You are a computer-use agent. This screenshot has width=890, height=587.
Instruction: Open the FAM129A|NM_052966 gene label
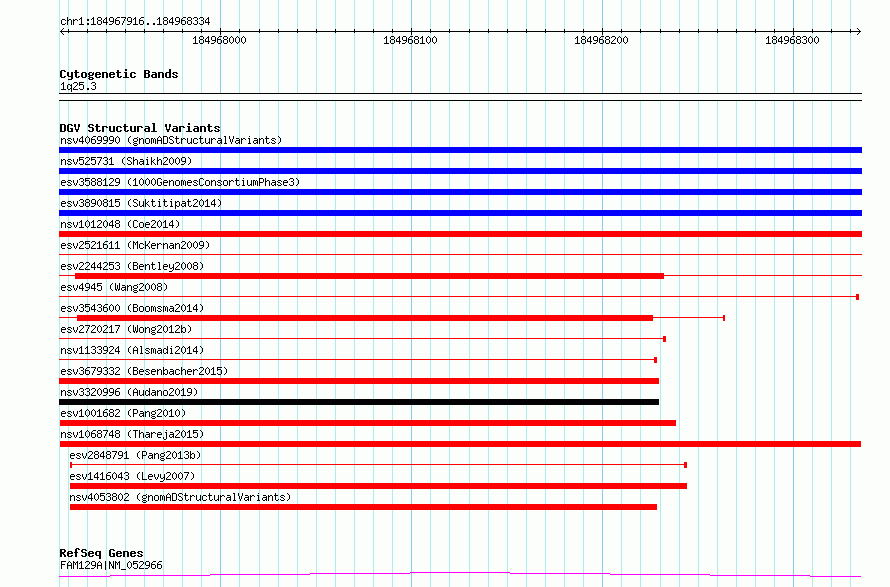coord(111,565)
